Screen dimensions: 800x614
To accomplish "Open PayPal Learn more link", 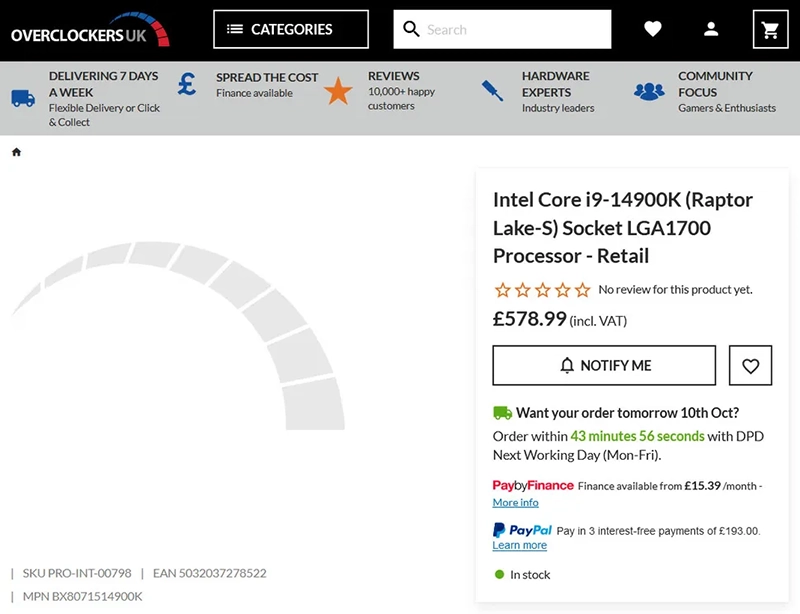I will 519,546.
